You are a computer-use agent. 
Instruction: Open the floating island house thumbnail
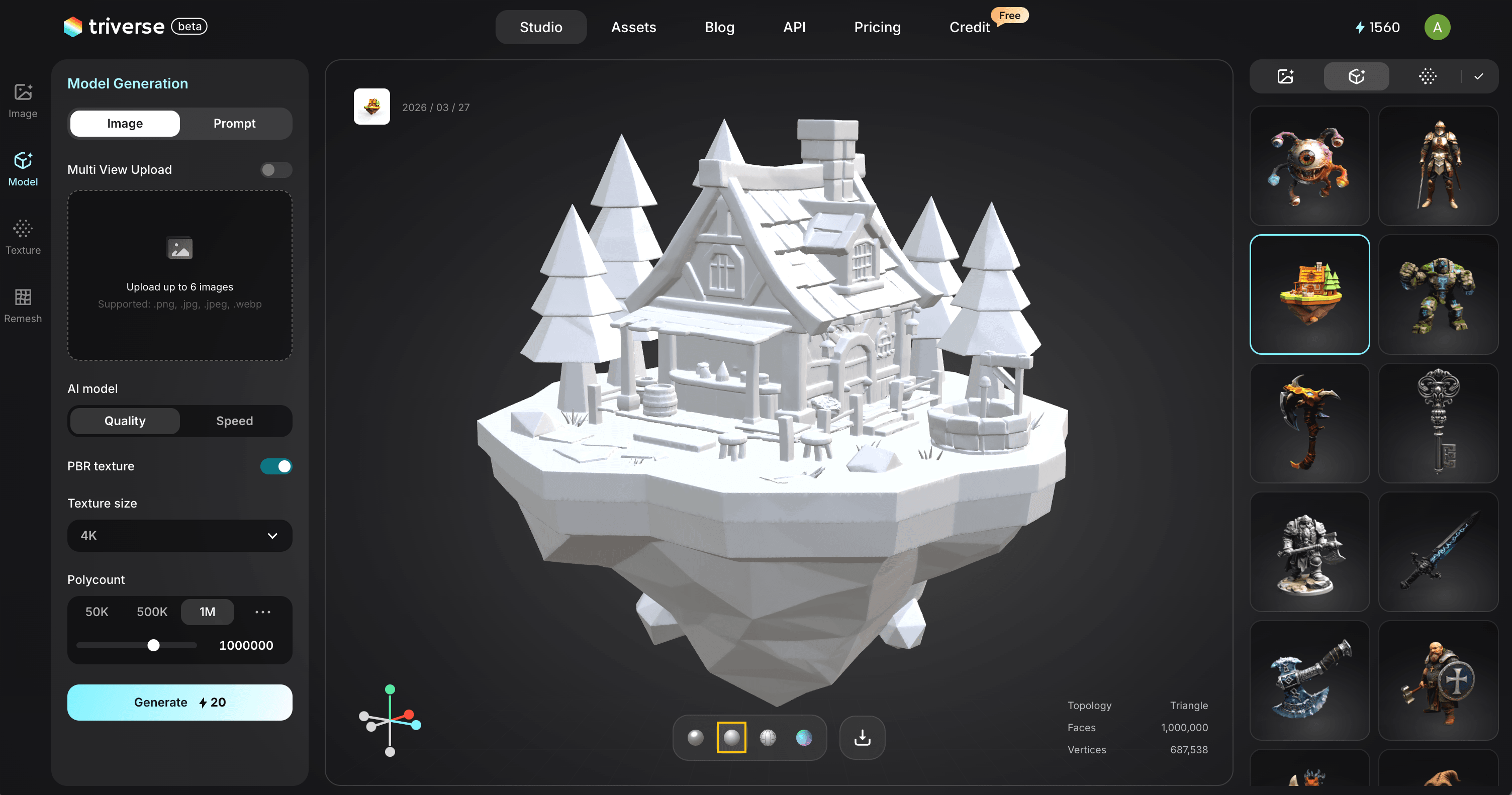click(1309, 294)
